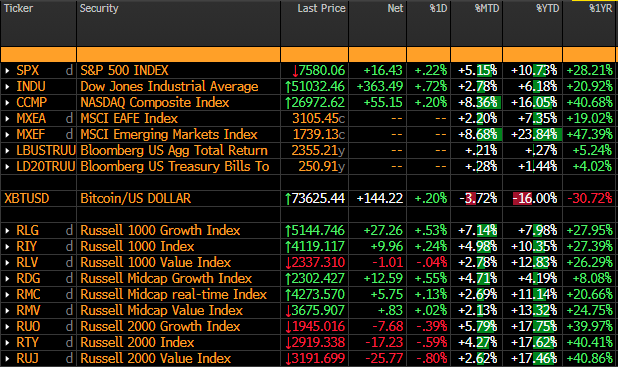Expand the RMC row arrow

(x=7, y=295)
